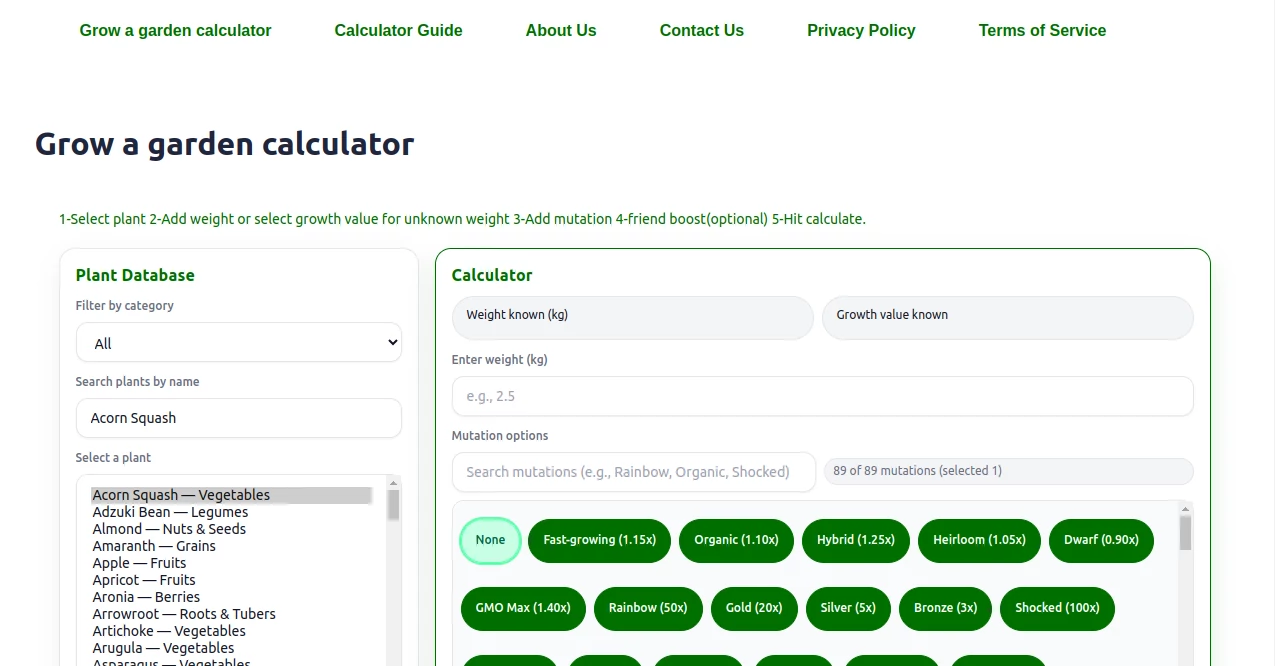
Task: Open the Privacy Policy link
Action: [x=860, y=30]
